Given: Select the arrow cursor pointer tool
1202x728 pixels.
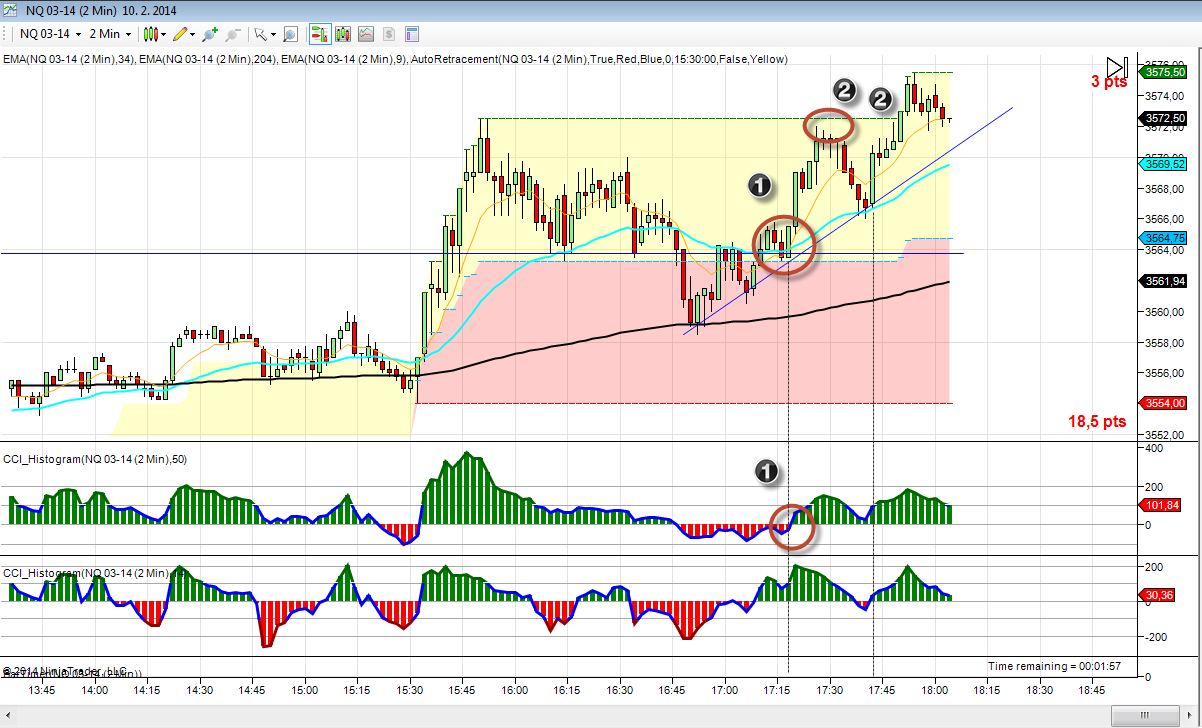Looking at the screenshot, I should coord(265,34).
